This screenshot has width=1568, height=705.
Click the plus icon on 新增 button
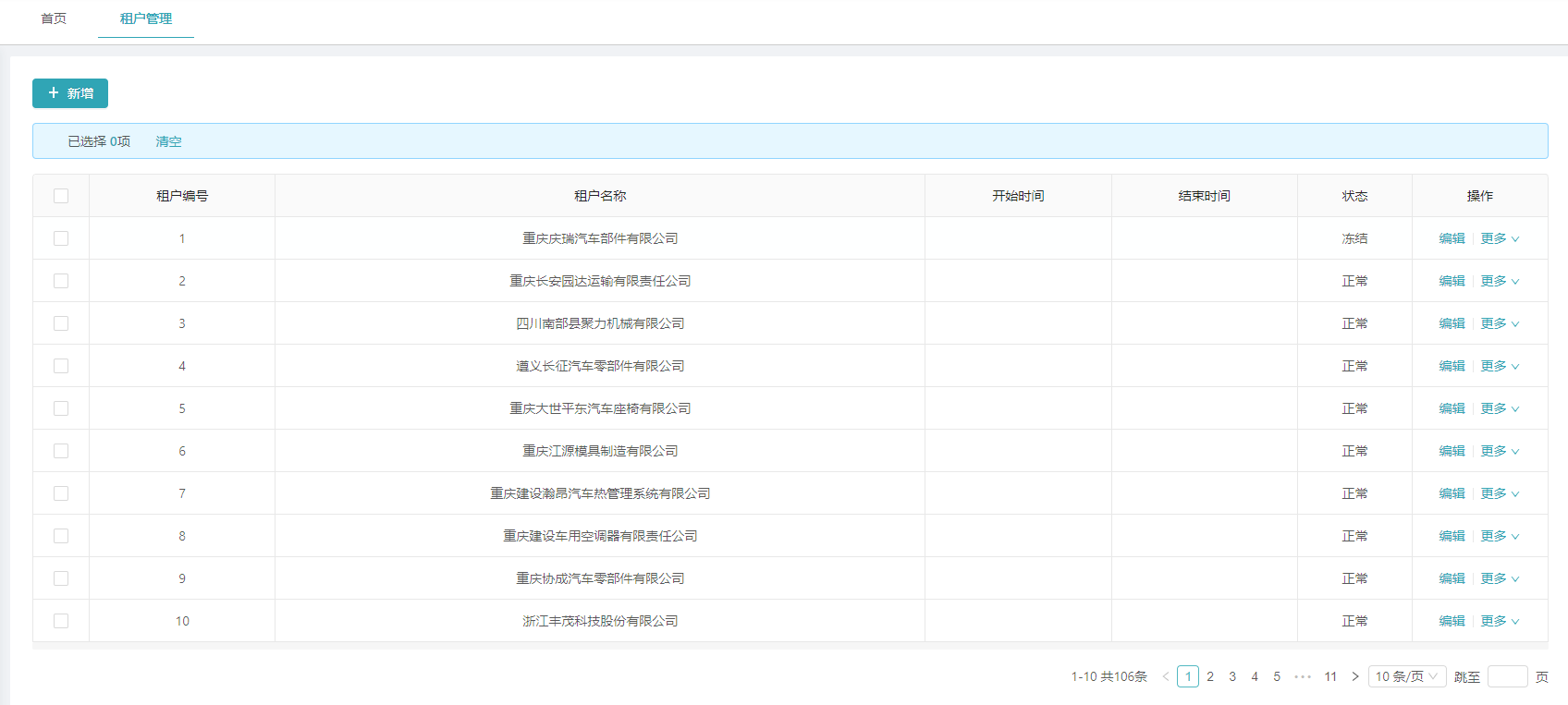54,93
